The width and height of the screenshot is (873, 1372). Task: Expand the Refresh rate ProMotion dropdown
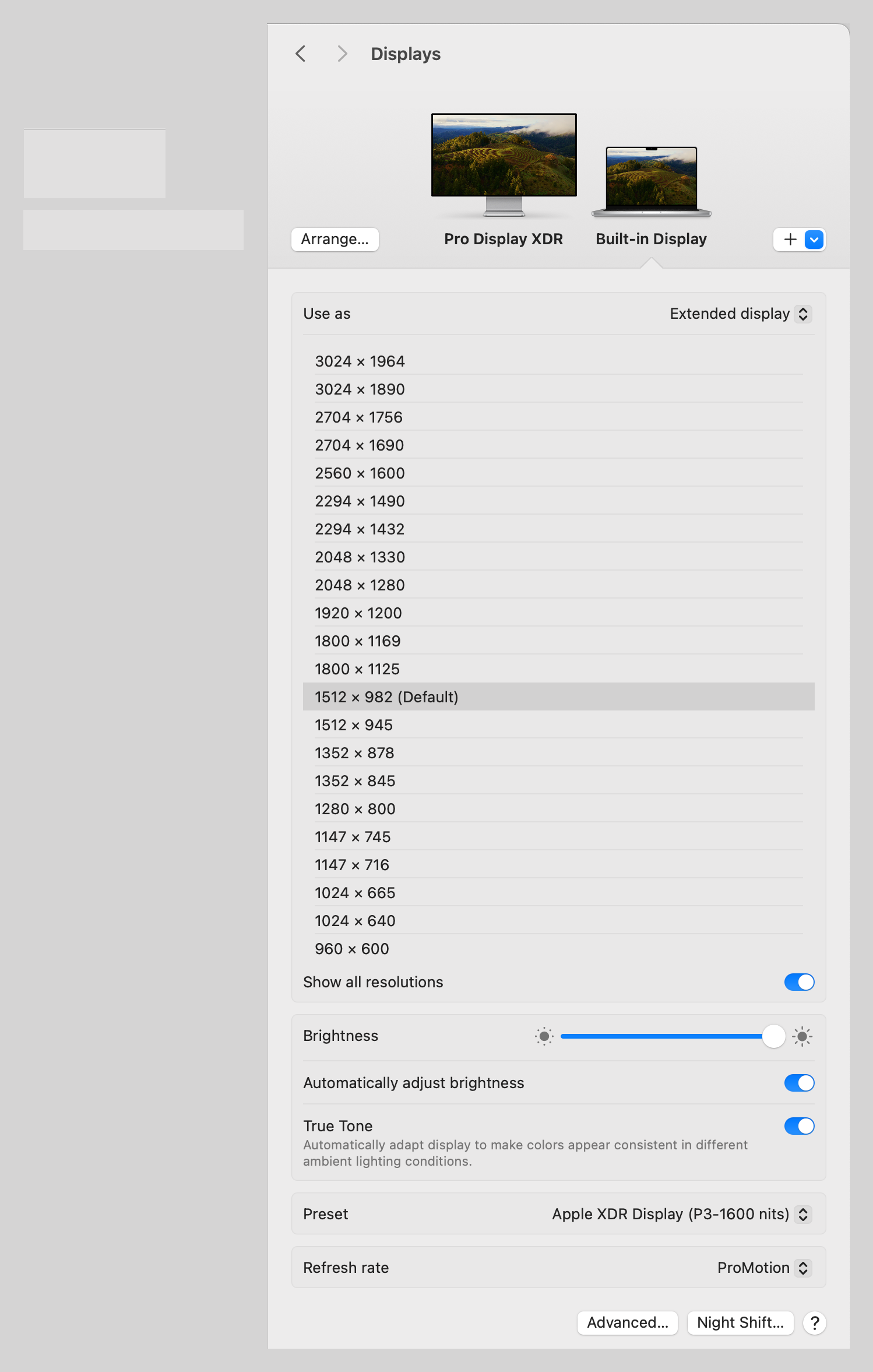click(763, 1268)
